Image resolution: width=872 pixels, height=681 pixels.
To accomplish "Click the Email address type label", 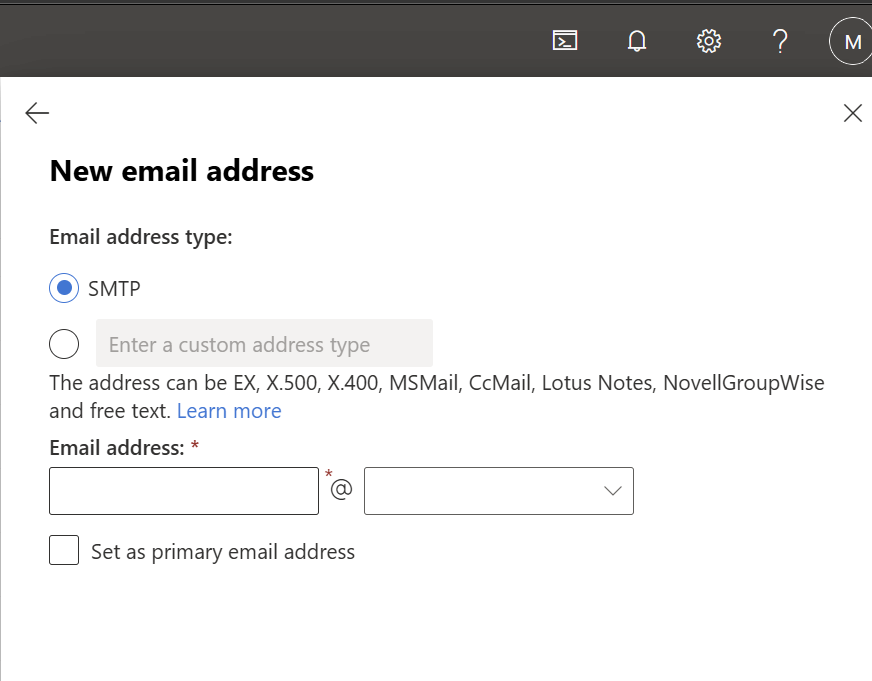I will click(x=141, y=237).
